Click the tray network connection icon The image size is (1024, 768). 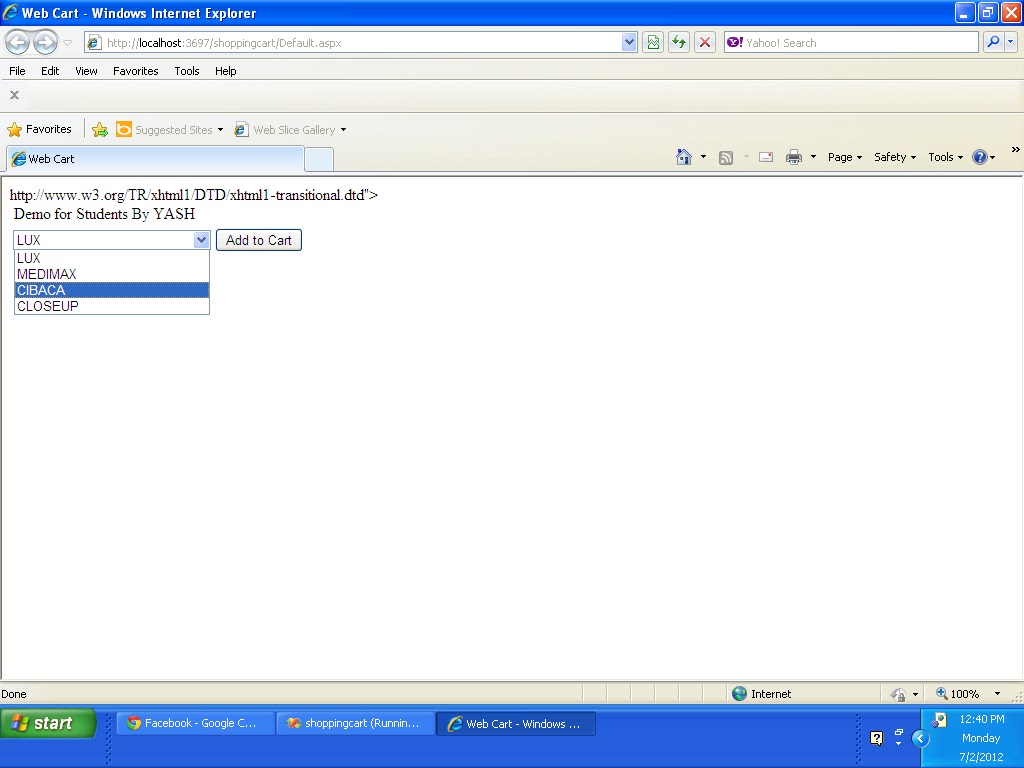tap(939, 720)
